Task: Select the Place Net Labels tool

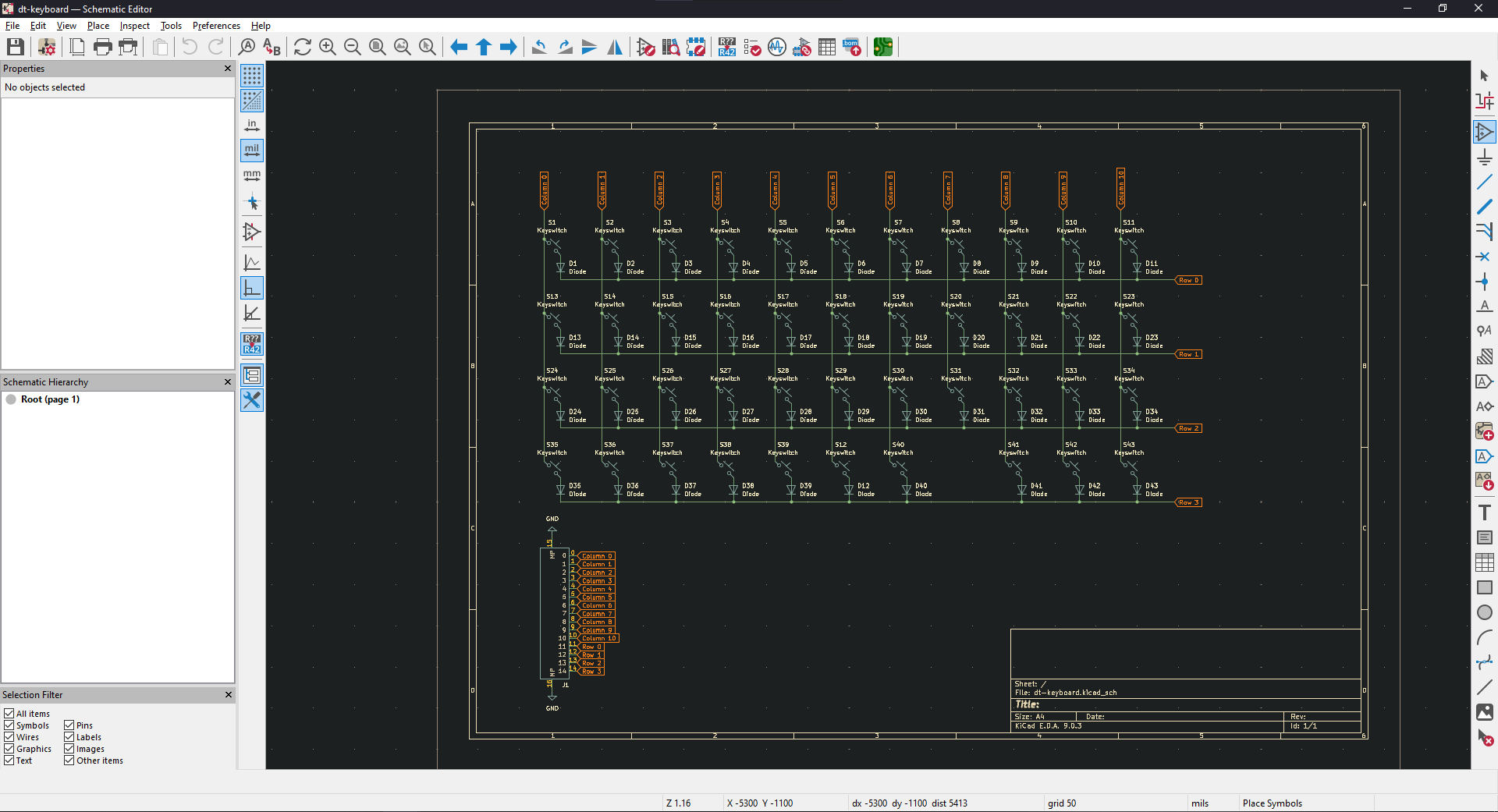Action: pyautogui.click(x=1485, y=307)
